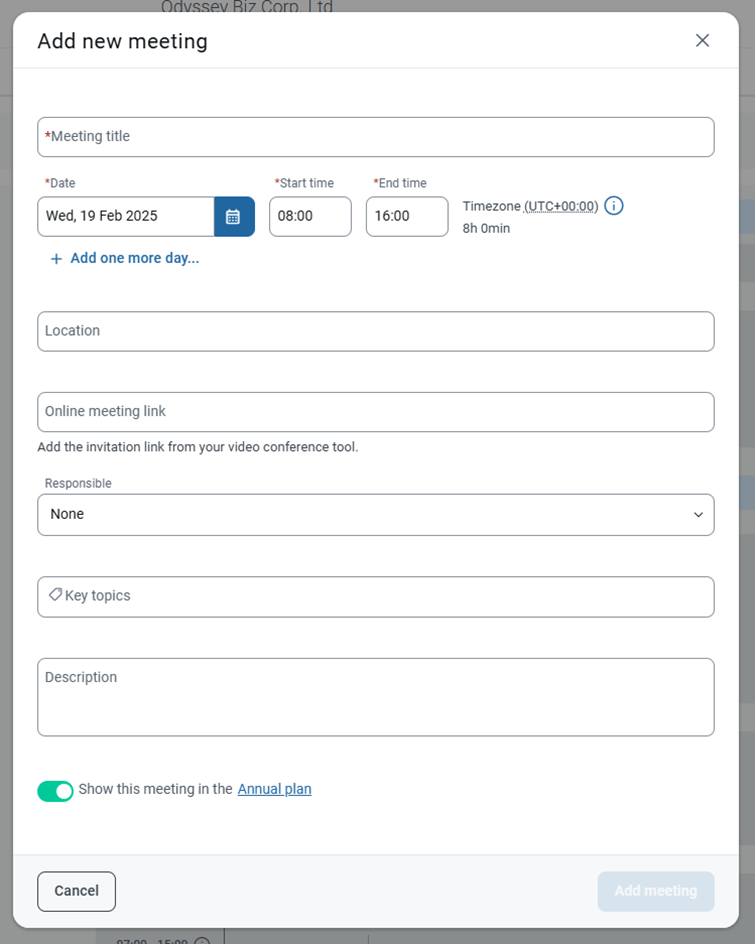Viewport: 755px width, 944px height.
Task: Click the timezone info icon
Action: point(614,206)
